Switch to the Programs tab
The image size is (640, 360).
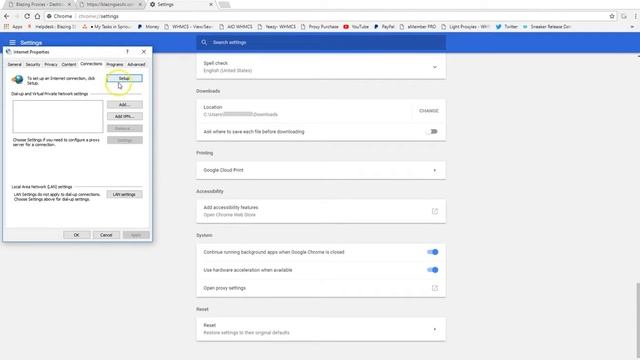pos(115,64)
